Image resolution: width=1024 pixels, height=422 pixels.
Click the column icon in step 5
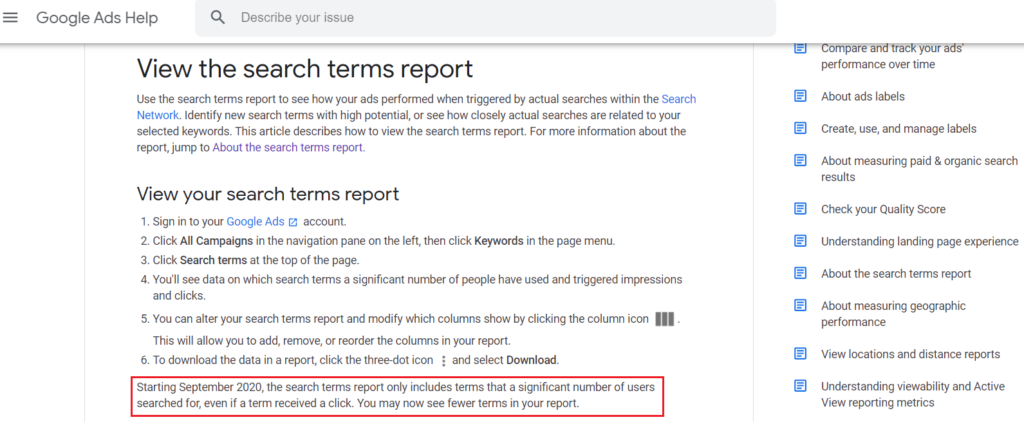point(665,319)
